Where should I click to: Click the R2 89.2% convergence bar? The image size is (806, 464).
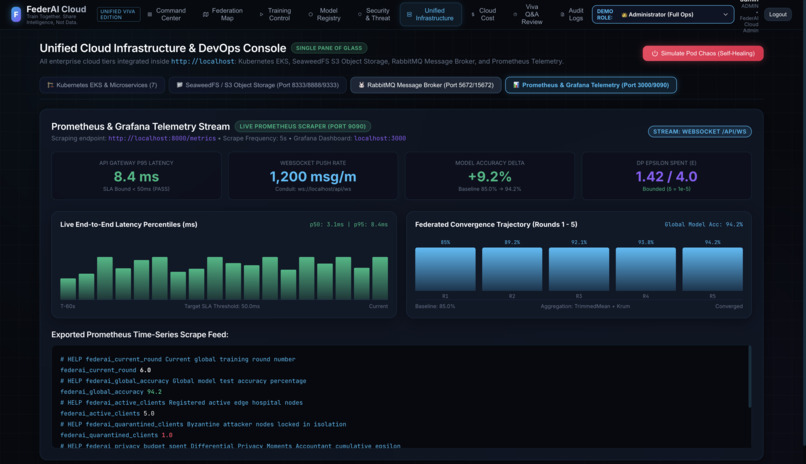[512, 269]
